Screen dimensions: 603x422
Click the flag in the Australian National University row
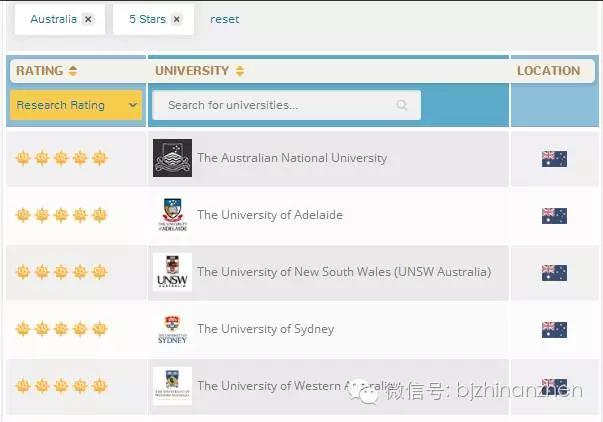(554, 158)
